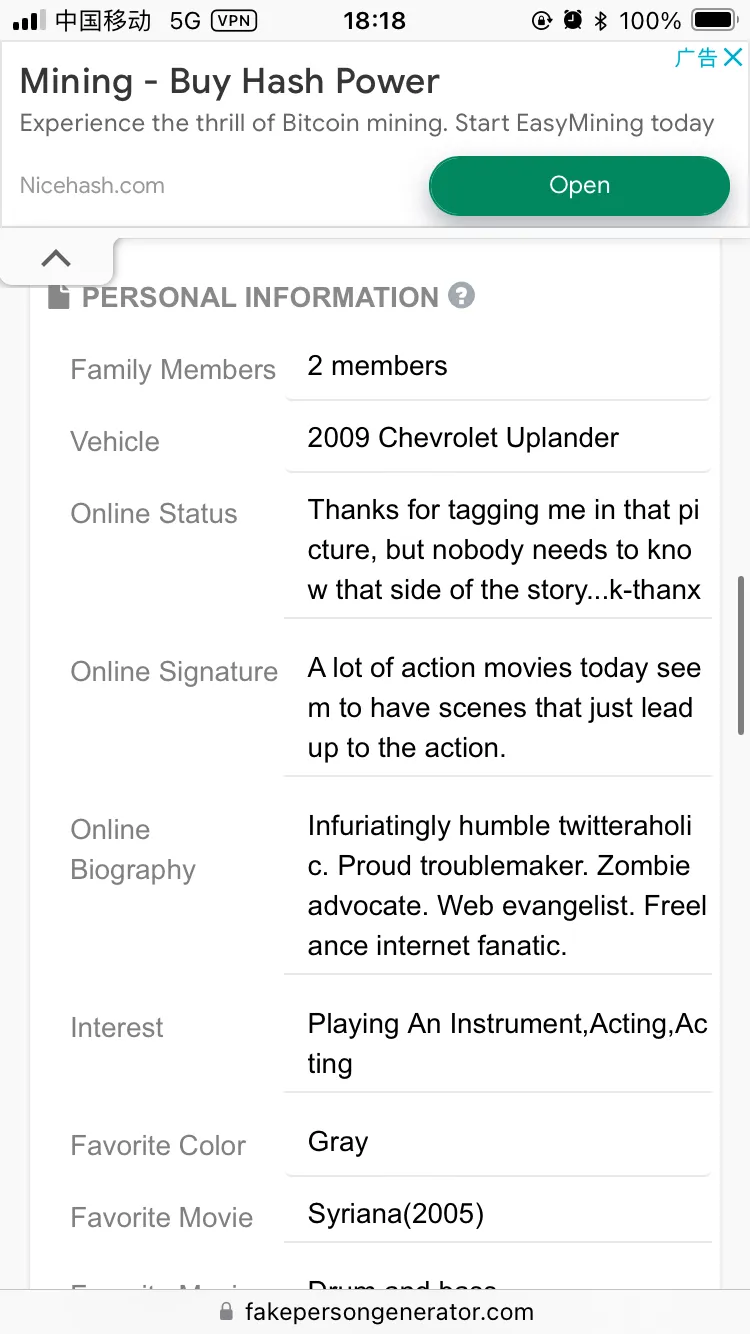This screenshot has height=1334, width=750.
Task: Select the 2009 Chevrolet Uplander vehicle field
Action: coord(497,438)
